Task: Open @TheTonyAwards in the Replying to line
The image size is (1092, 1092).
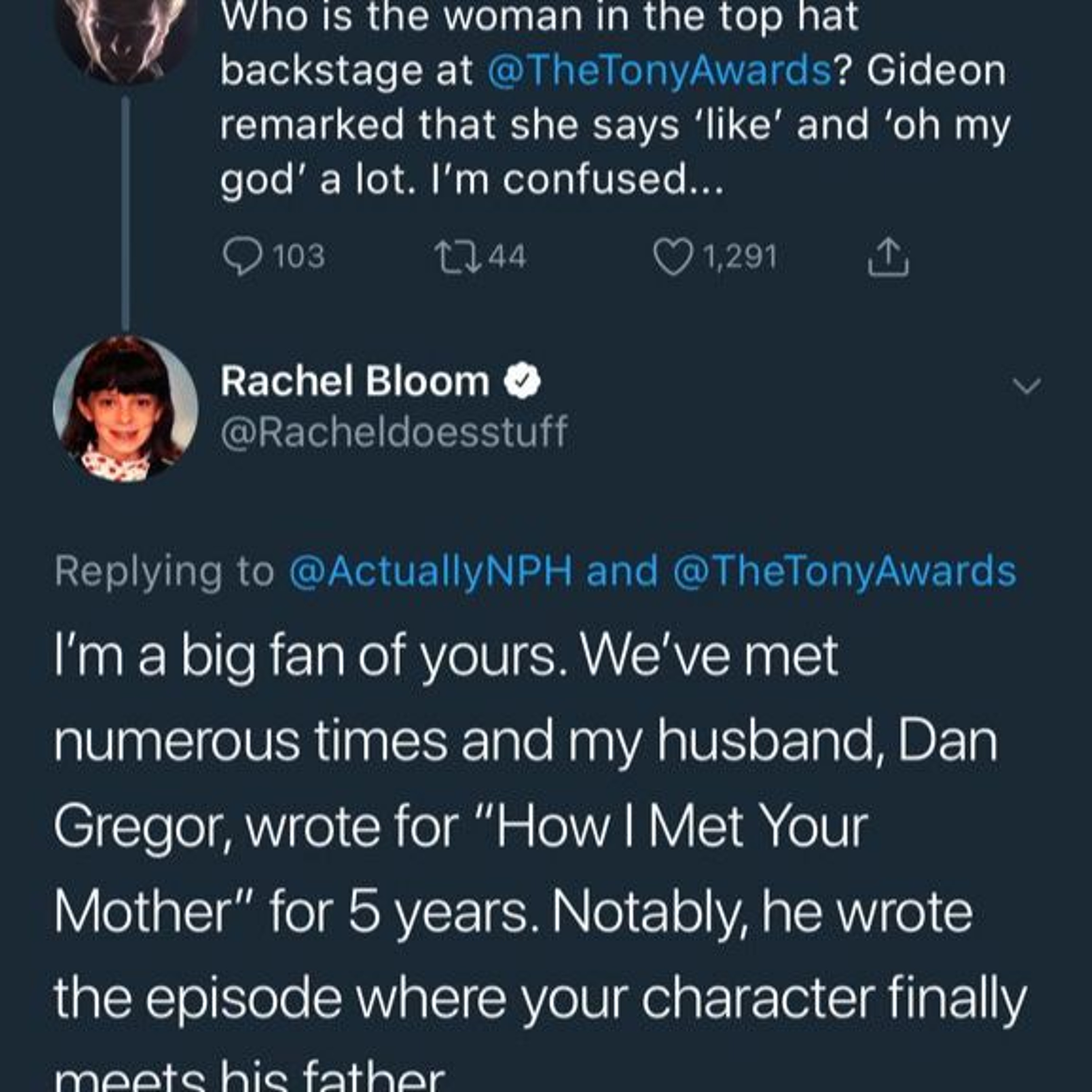Action: click(x=844, y=571)
